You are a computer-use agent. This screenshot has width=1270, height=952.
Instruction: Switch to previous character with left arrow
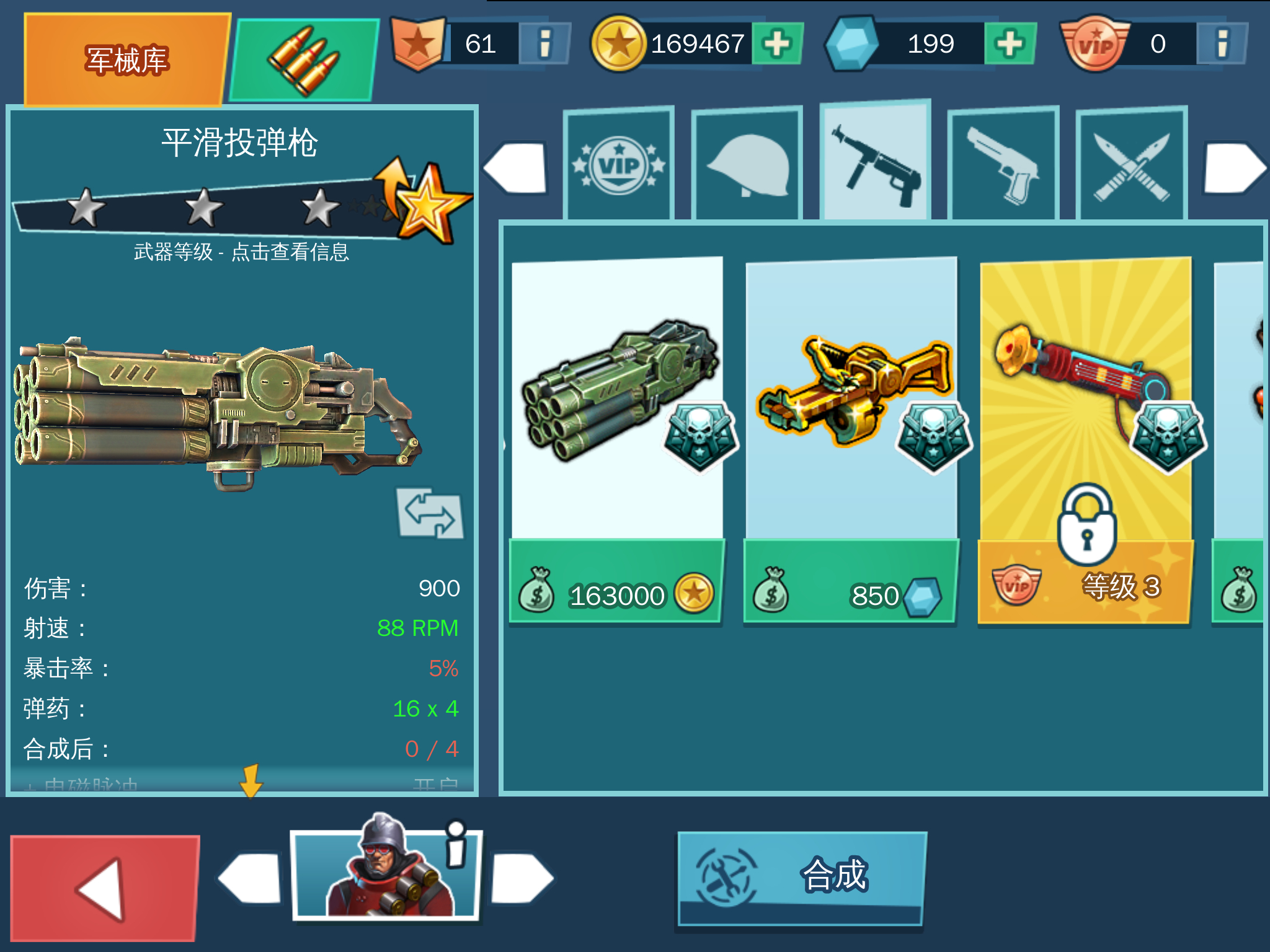(249, 878)
